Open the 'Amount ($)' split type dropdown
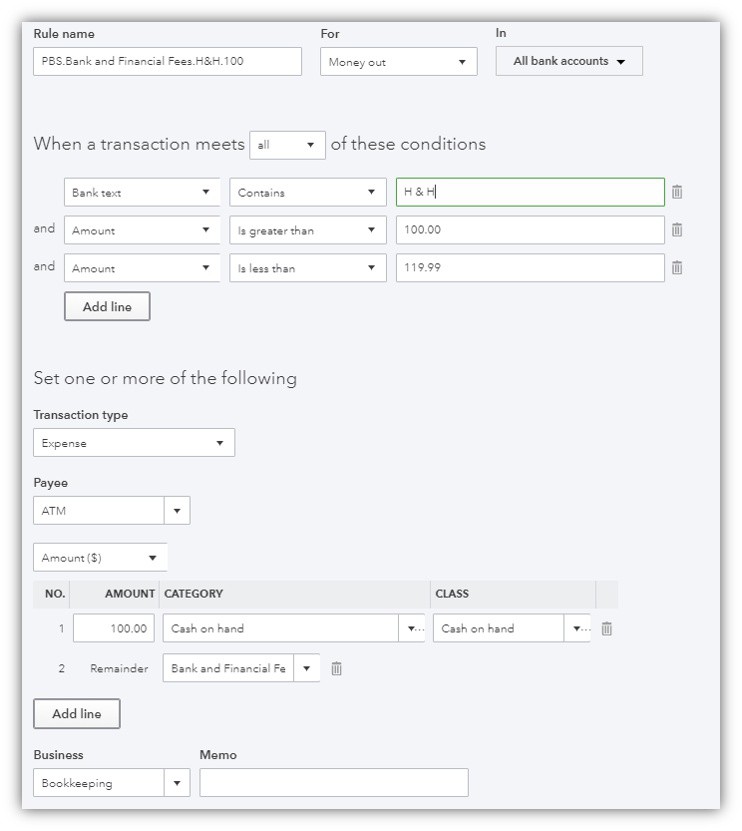Image resolution: width=742 pixels, height=831 pixels. coord(100,557)
